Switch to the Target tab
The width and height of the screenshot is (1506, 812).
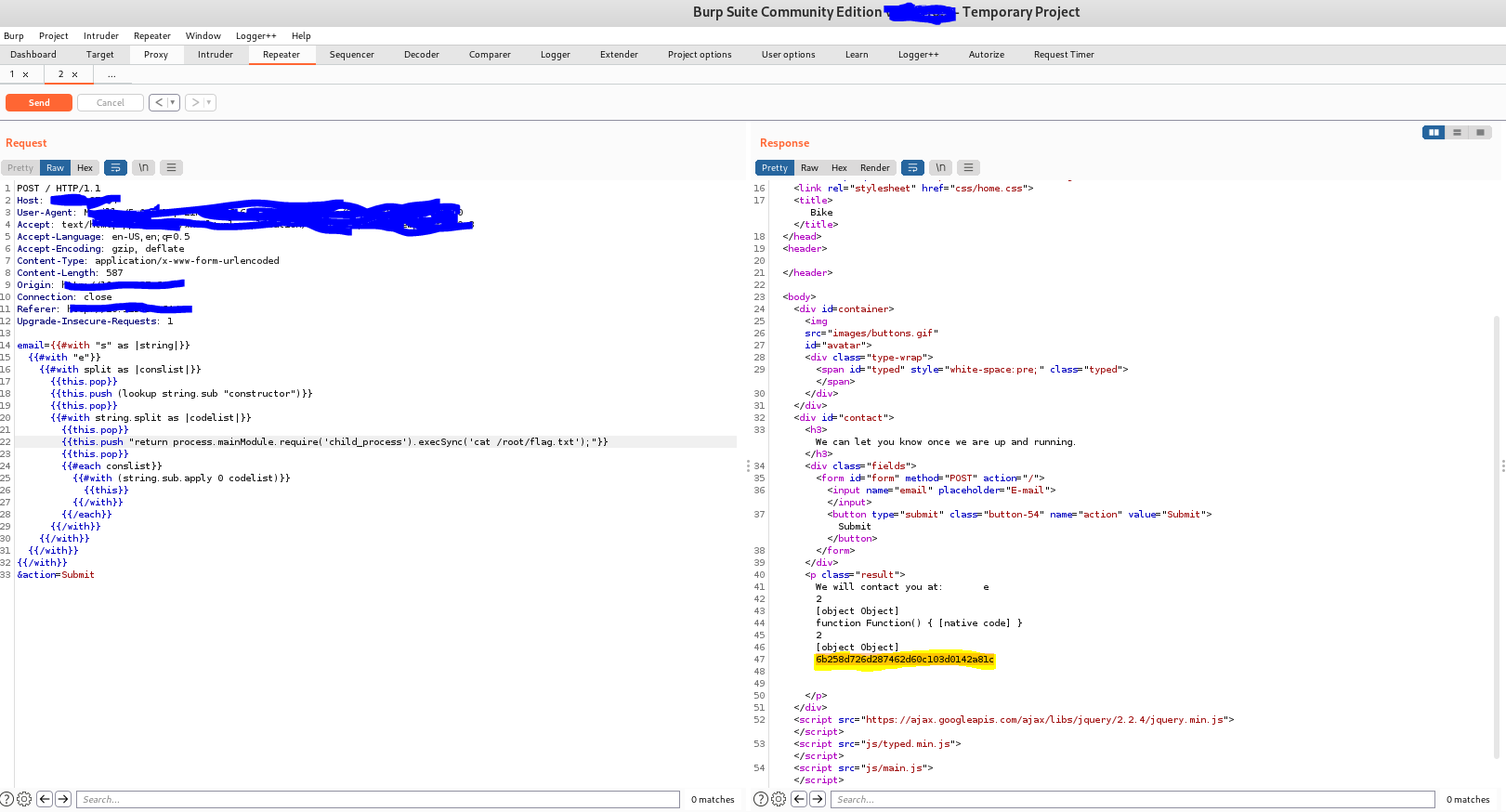(100, 55)
